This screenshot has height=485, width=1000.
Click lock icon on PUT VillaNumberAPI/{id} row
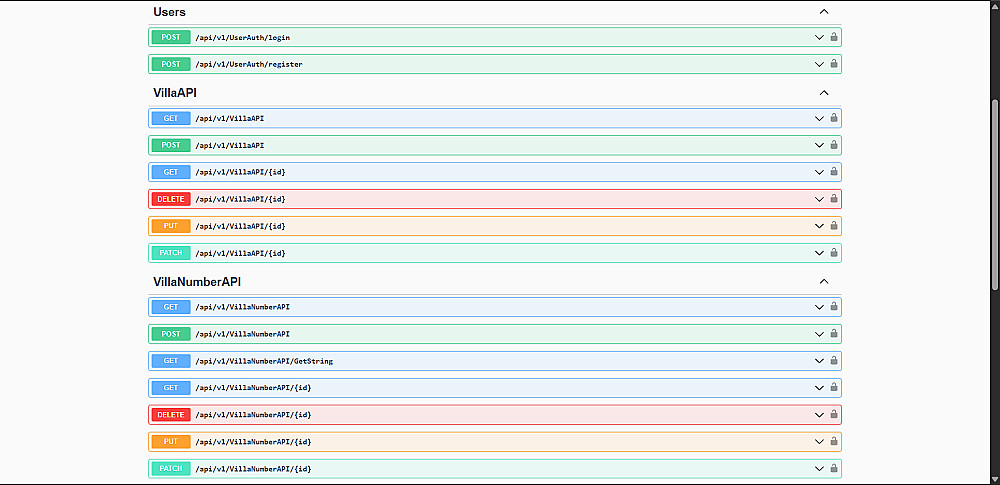click(x=834, y=442)
